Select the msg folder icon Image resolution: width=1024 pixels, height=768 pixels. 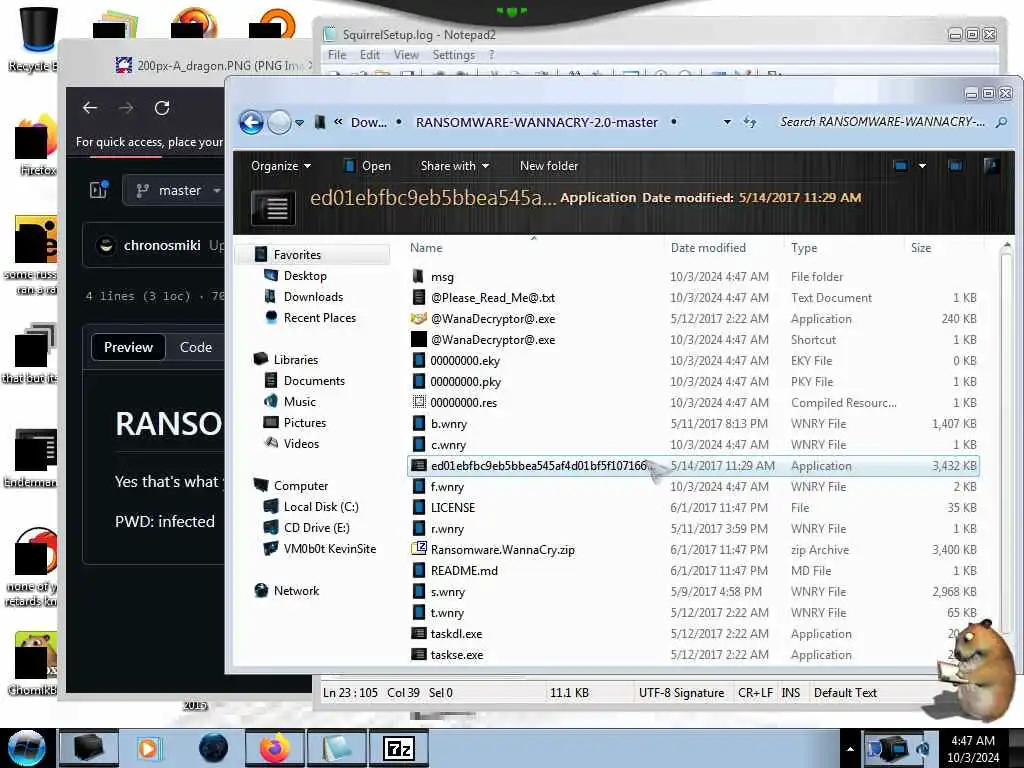[418, 276]
